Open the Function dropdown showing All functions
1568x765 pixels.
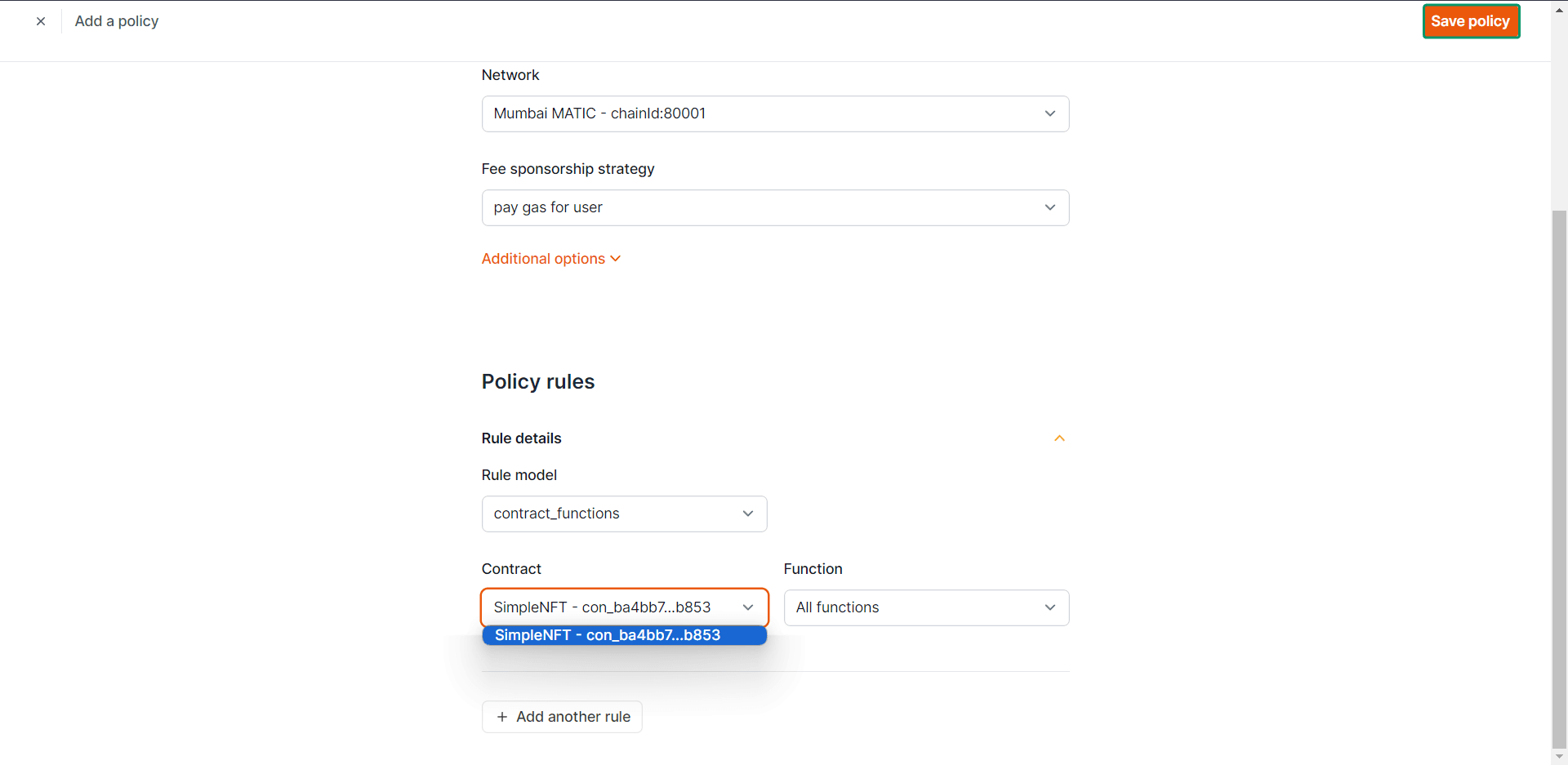pos(926,607)
